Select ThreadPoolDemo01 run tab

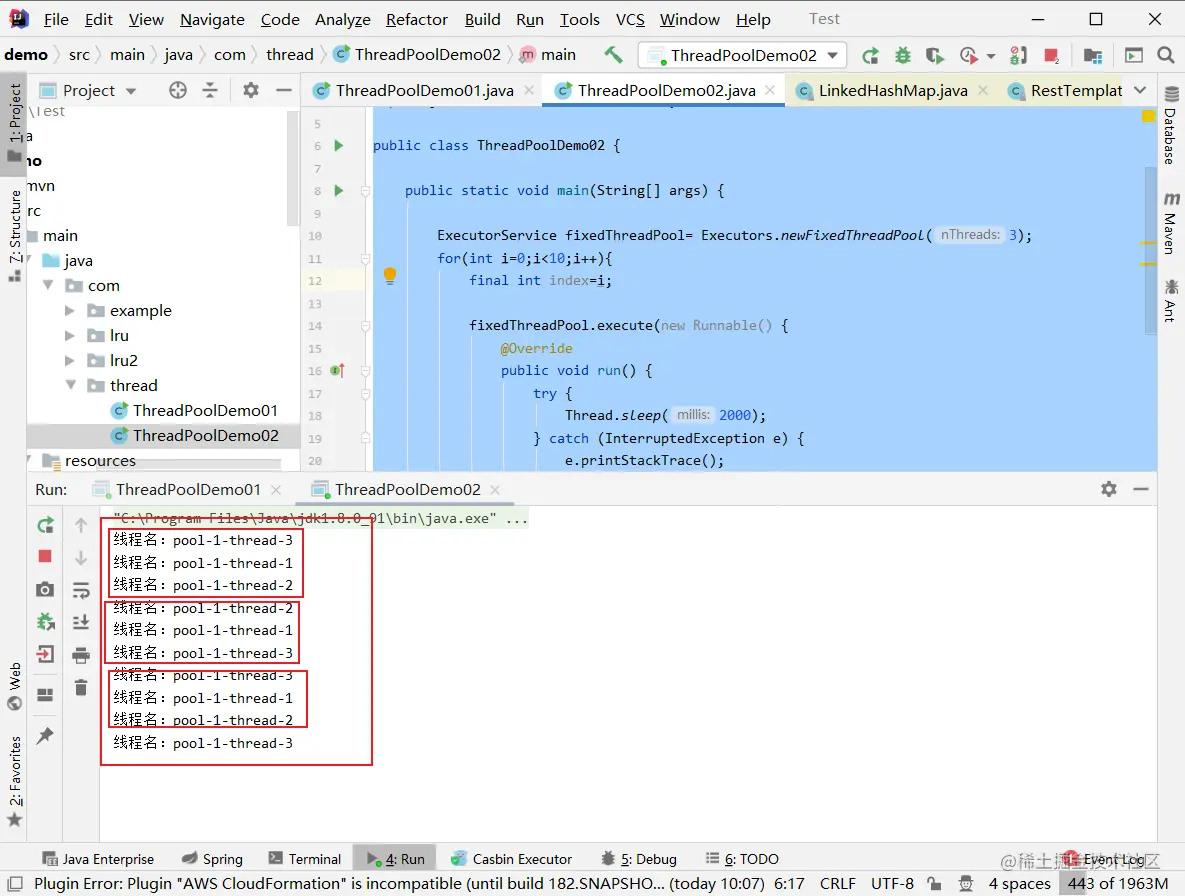point(187,490)
